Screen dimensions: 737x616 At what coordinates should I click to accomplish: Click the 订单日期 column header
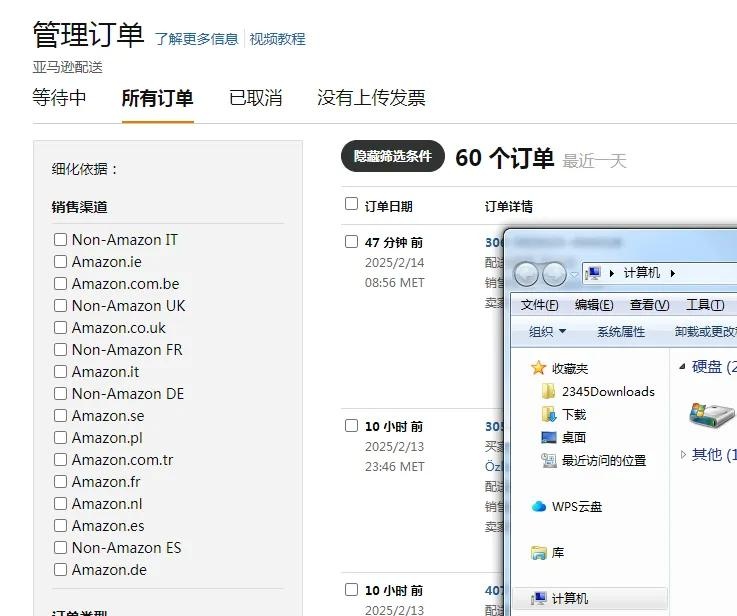(389, 206)
